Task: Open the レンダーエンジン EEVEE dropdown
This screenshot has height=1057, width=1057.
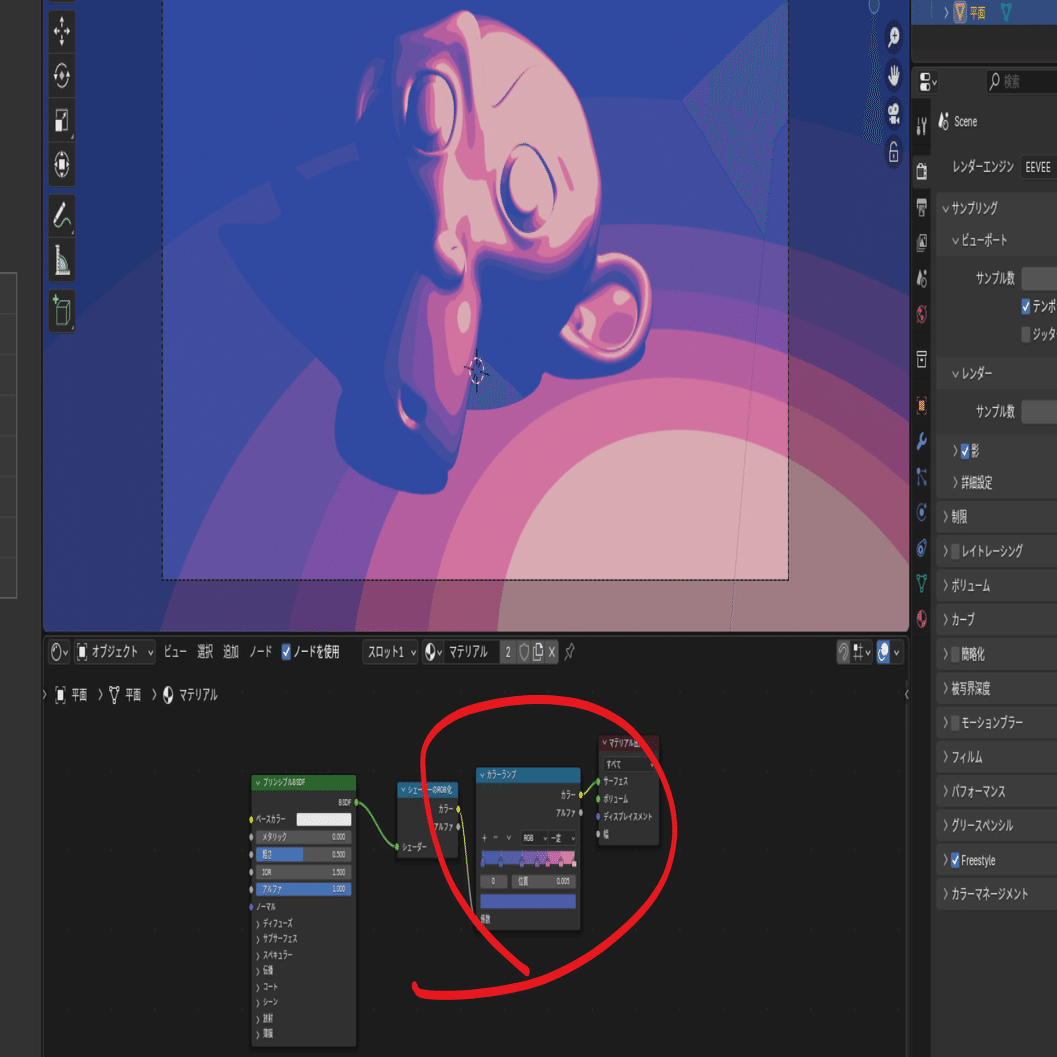Action: coord(1038,167)
